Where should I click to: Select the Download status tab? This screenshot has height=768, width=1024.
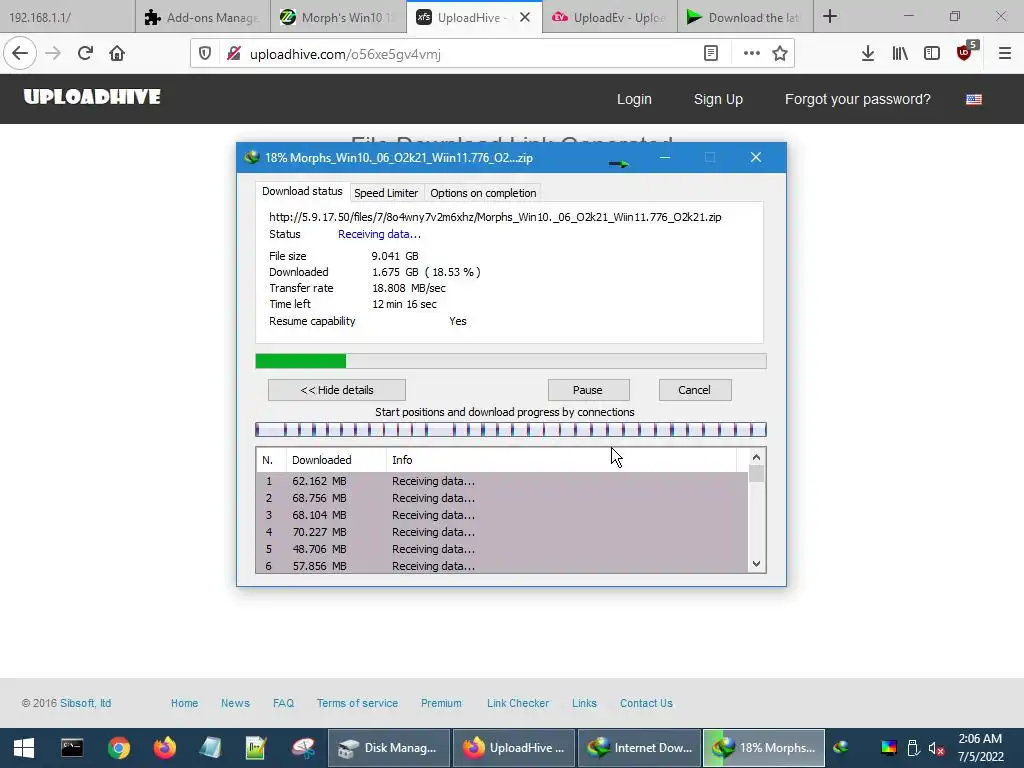302,191
